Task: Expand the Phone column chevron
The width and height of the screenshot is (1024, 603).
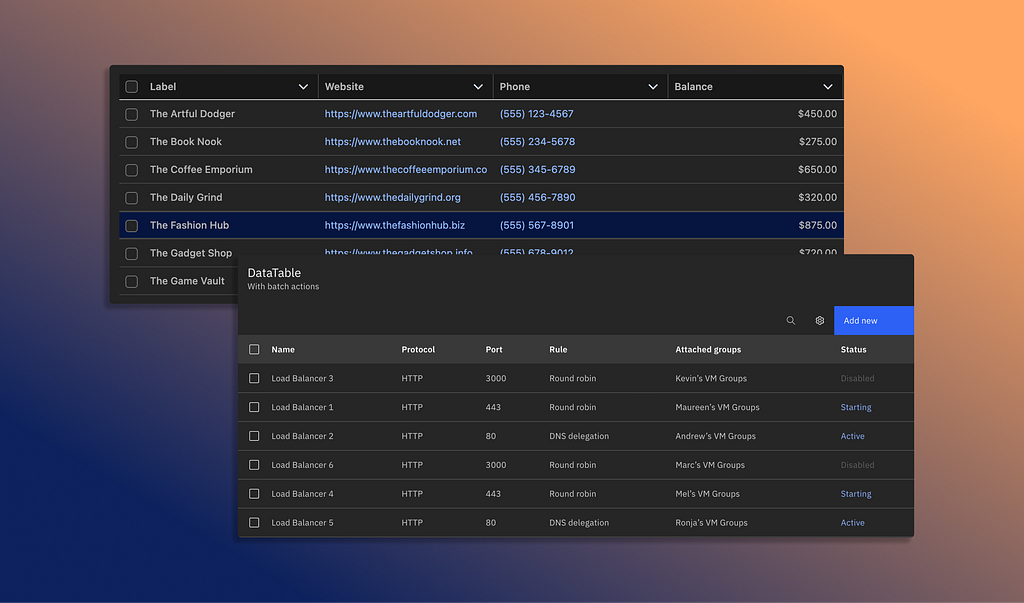Action: click(x=653, y=87)
